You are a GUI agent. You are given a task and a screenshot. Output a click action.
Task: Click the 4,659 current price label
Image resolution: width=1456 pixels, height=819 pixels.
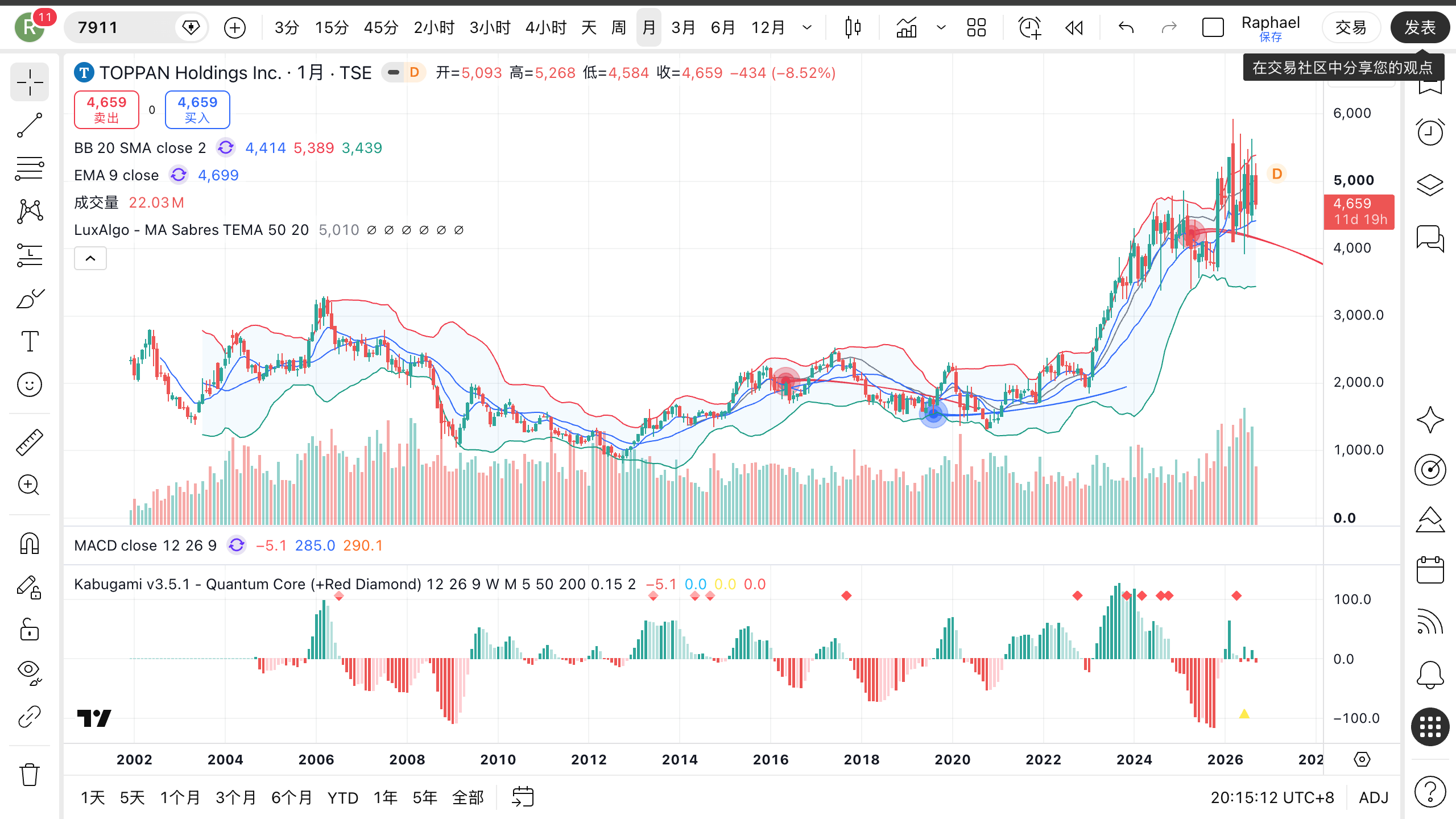tap(1359, 212)
